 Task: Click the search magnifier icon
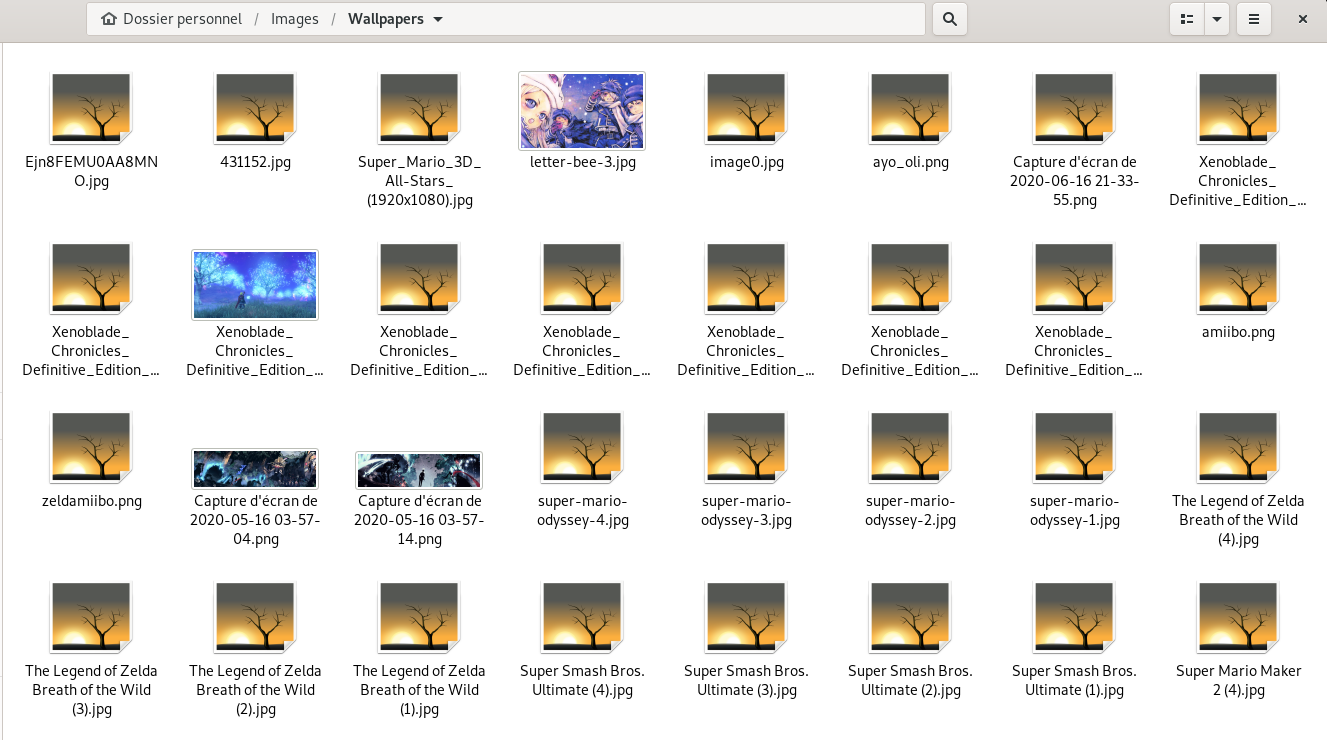click(x=949, y=19)
